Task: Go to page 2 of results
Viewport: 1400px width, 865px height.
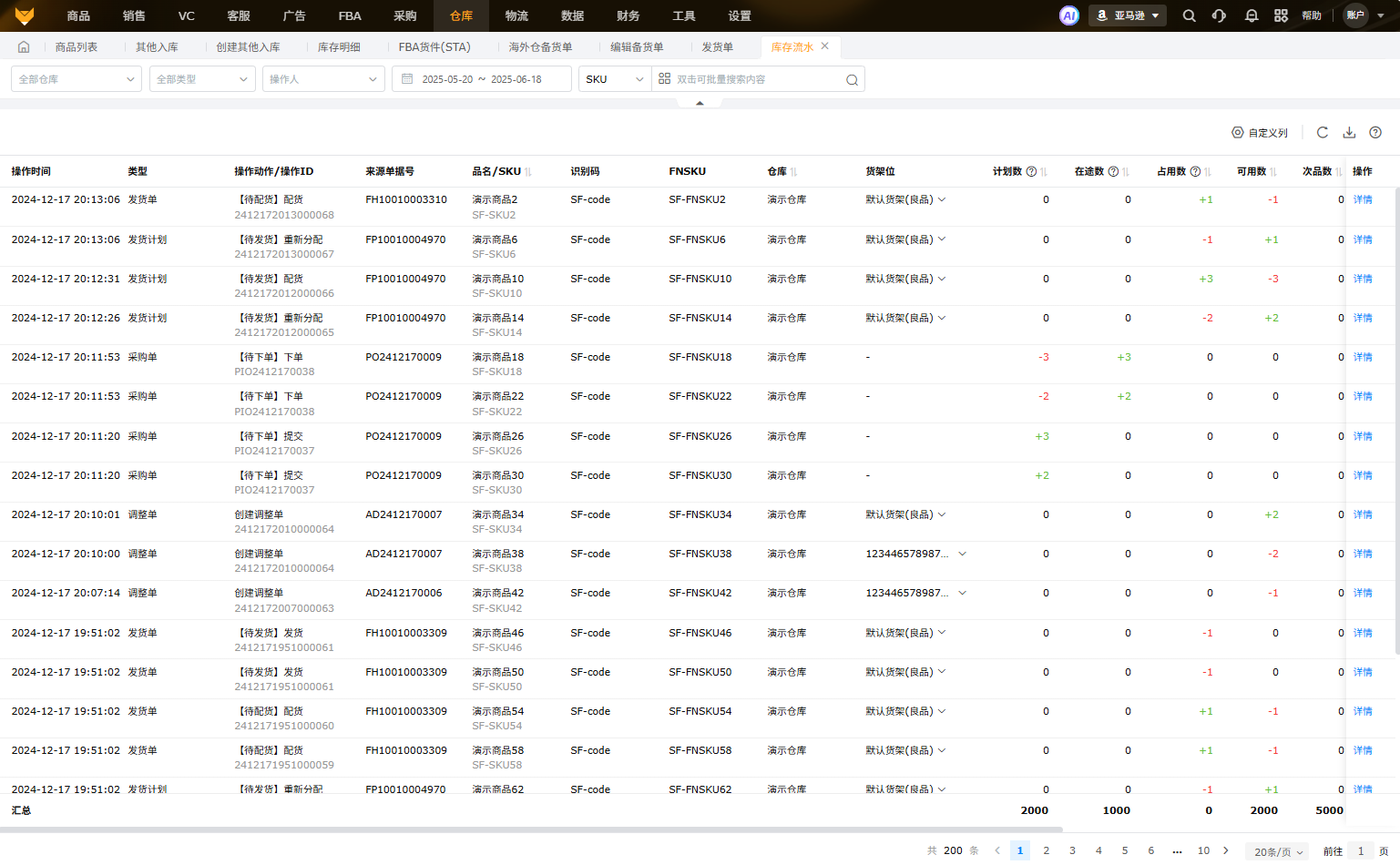Action: (x=1046, y=850)
